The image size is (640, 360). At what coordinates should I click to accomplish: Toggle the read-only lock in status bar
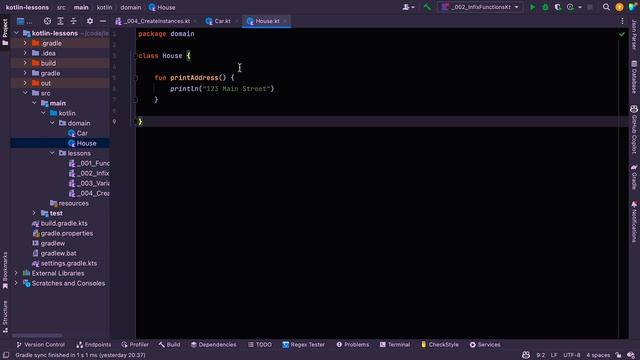coord(618,355)
